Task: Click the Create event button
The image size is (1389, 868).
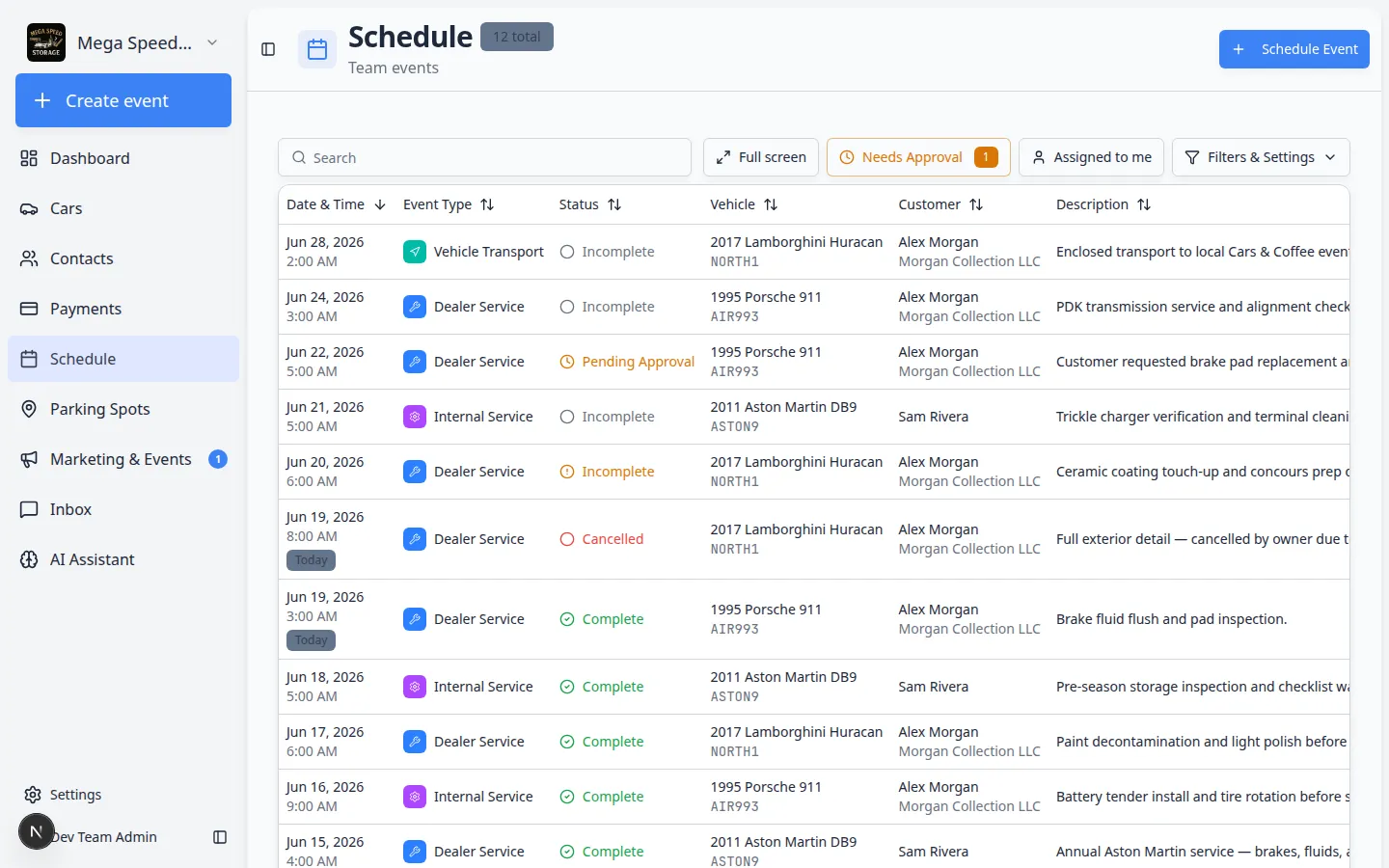Action: pyautogui.click(x=123, y=100)
